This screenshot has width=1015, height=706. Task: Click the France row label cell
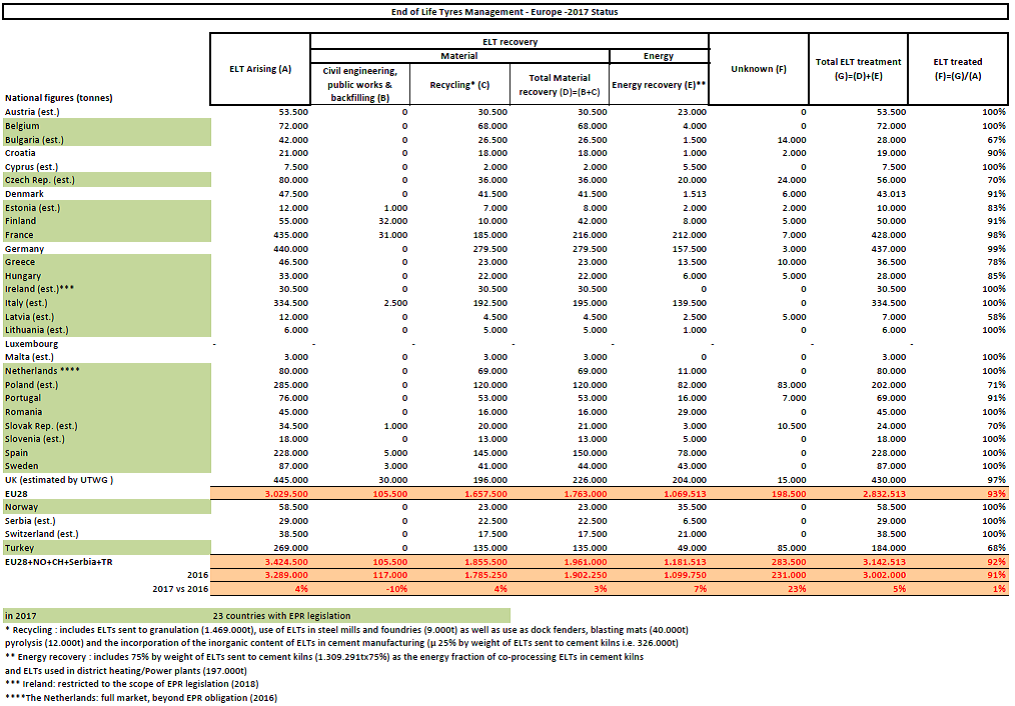coord(20,234)
